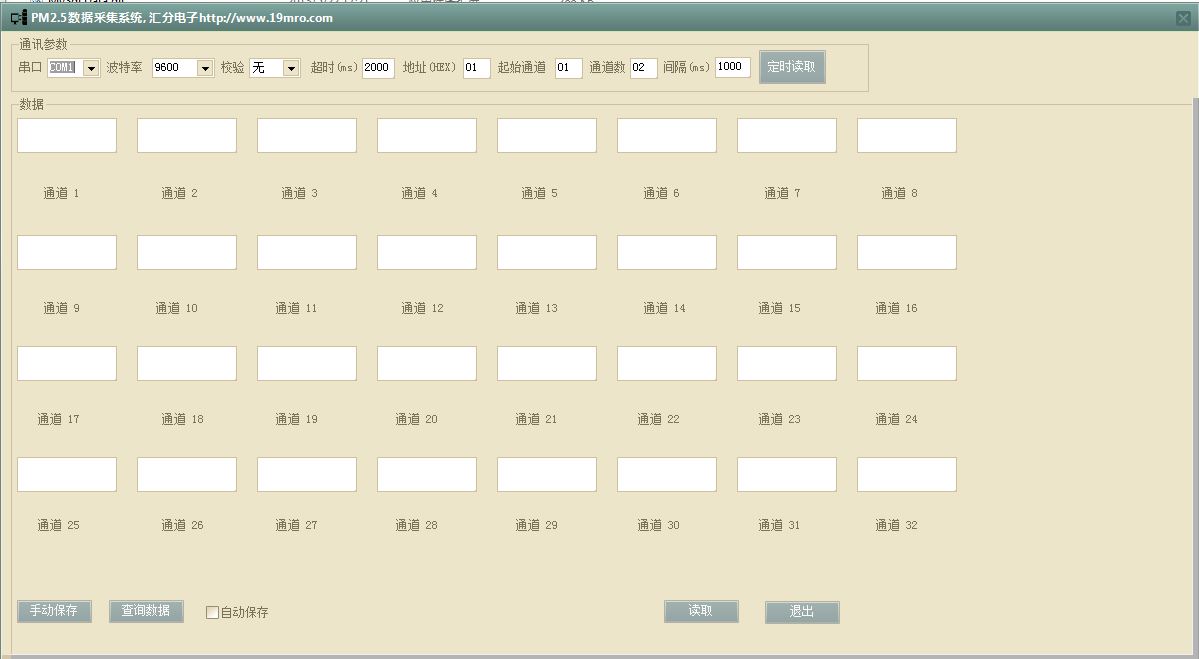Click the 起始通道 input field
Image resolution: width=1199 pixels, height=659 pixels.
pos(568,68)
